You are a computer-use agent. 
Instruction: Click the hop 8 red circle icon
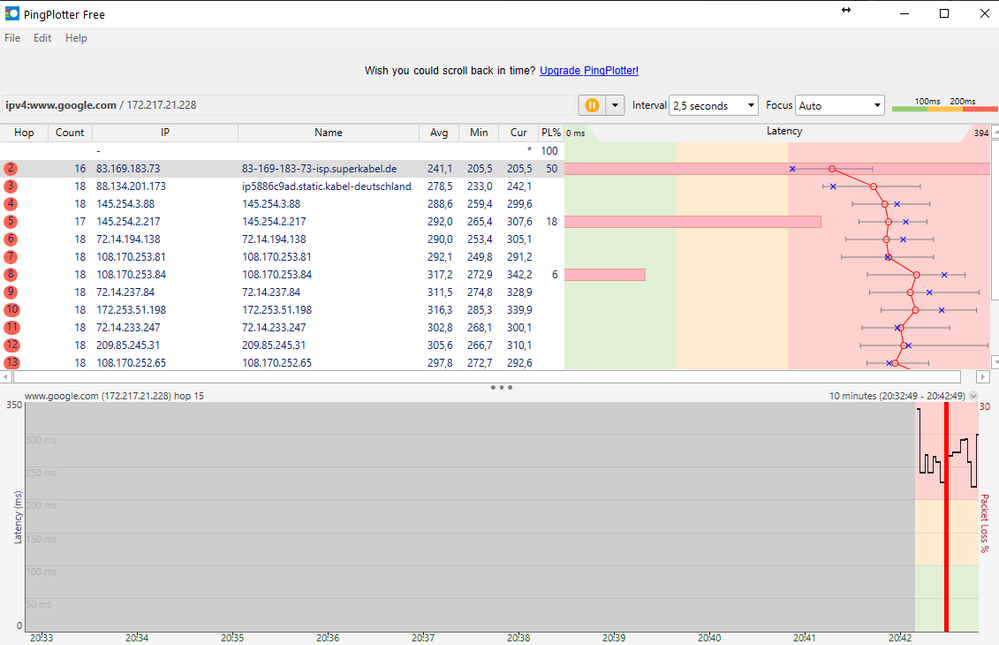tap(10, 274)
